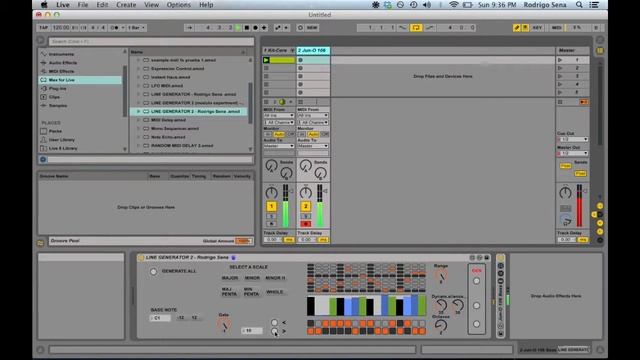Launch Master scene 2
This screenshot has width=640, height=360.
(x=560, y=68)
